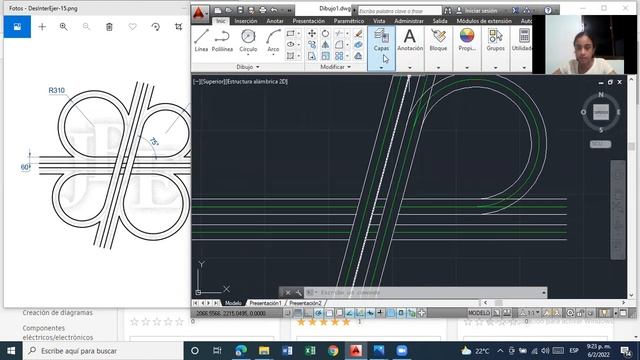Select the Trim tool in Modificar panel
This screenshot has height=360, width=640.
point(338,33)
